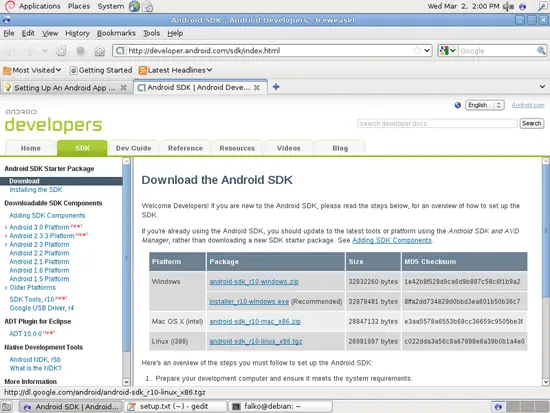Image resolution: width=550 pixels, height=413 pixels.
Task: Open the Applications menu in top panel
Action: click(x=39, y=6)
